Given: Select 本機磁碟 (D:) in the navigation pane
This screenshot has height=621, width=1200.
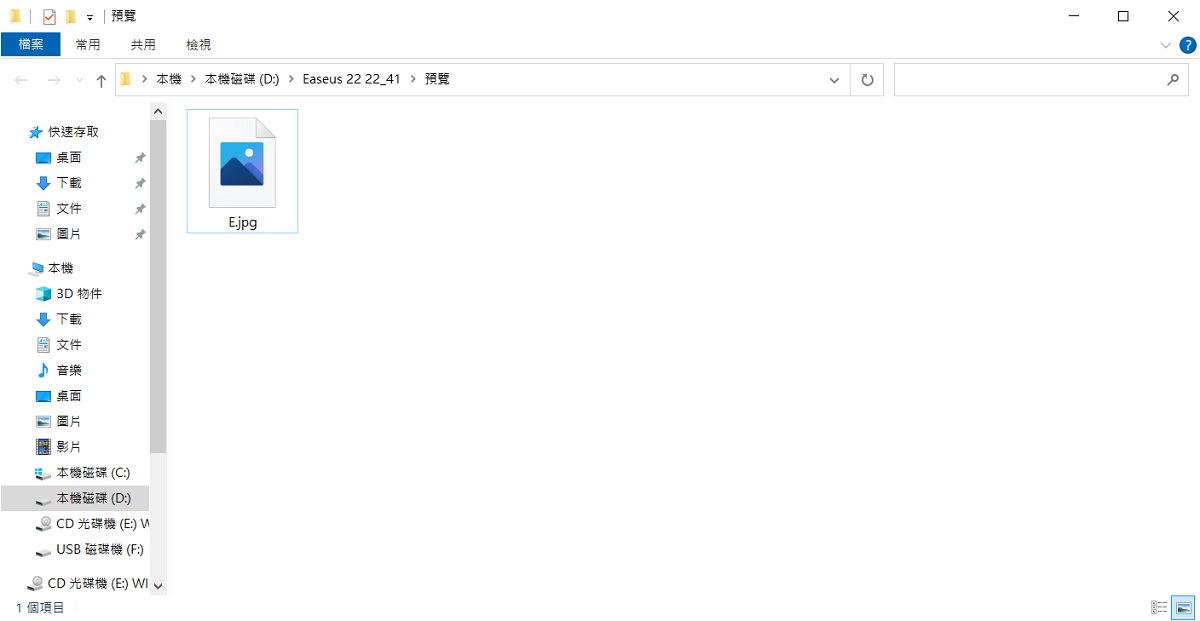Looking at the screenshot, I should [75, 498].
